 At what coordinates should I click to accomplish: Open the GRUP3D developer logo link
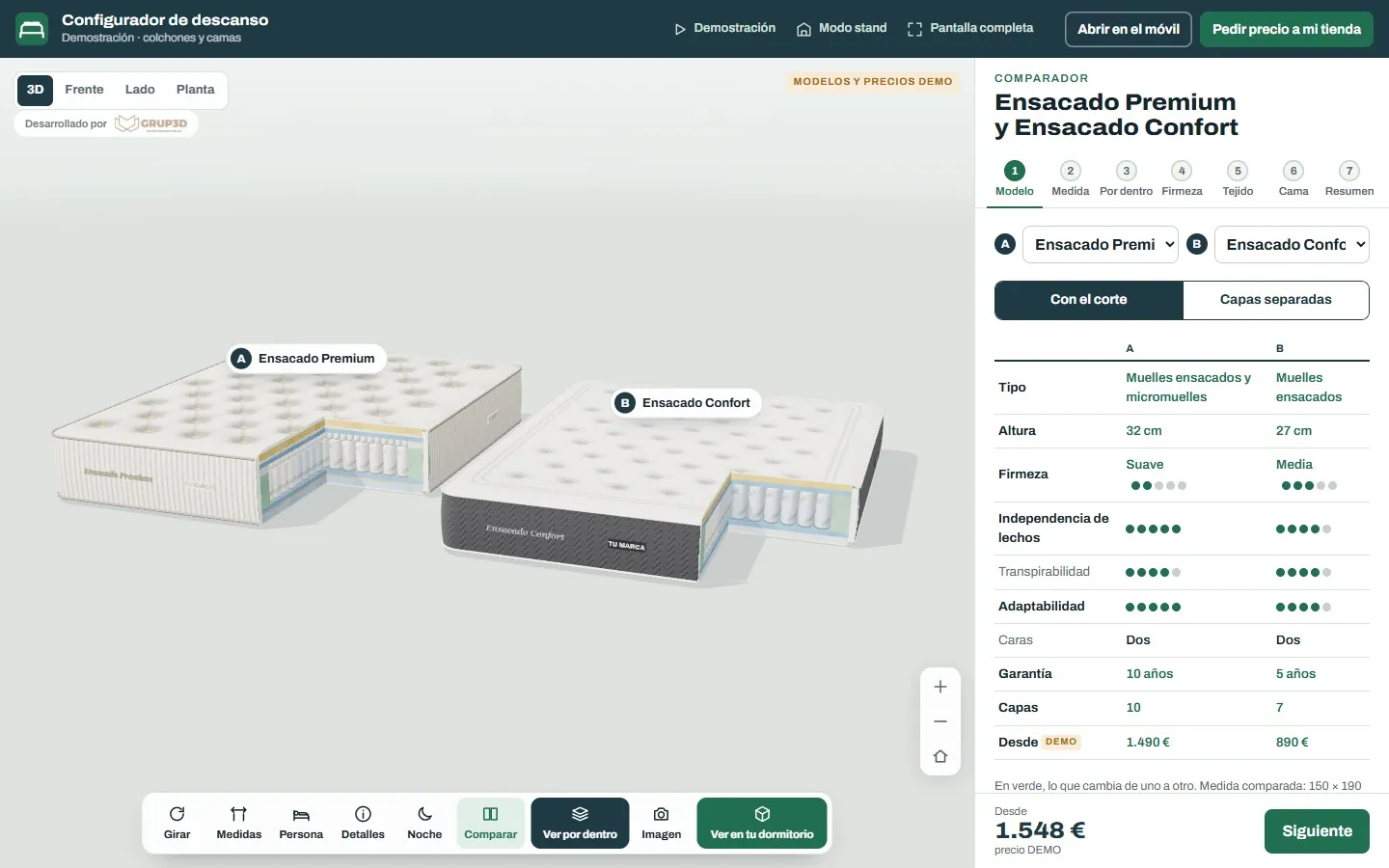[x=151, y=123]
